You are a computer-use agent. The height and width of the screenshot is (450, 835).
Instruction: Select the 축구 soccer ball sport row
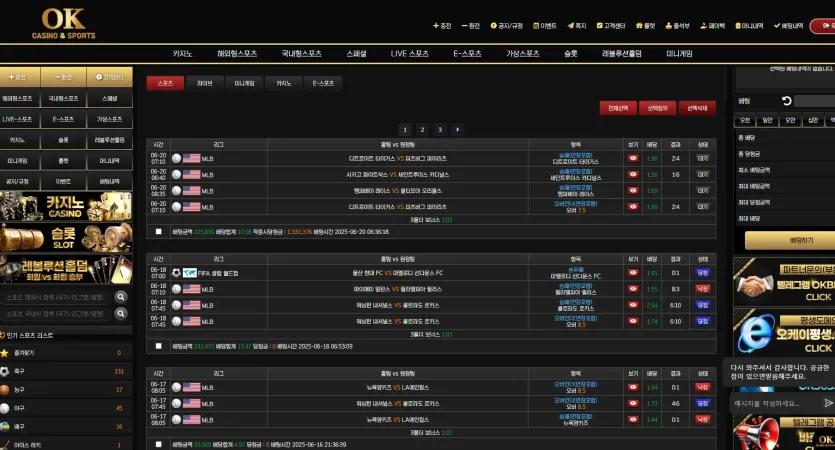point(66,371)
